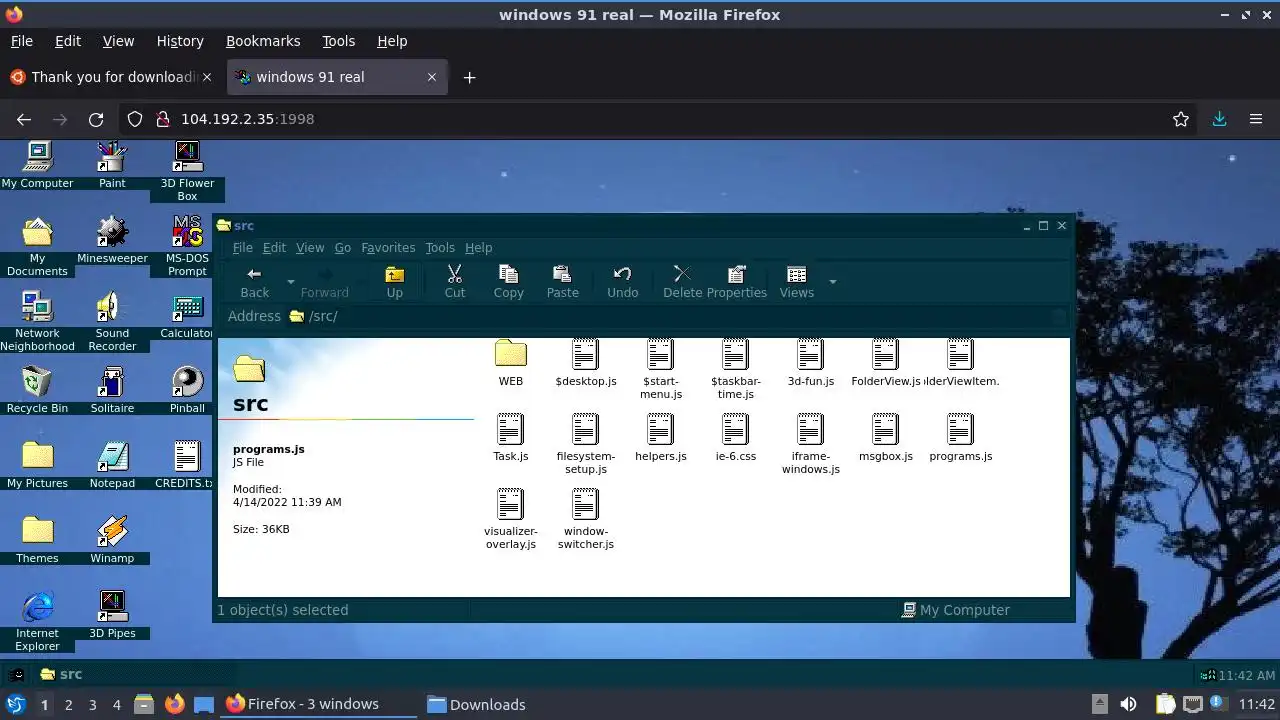Open the Back history dropdown arrow
Screen dimensions: 1280x720
[x=291, y=282]
